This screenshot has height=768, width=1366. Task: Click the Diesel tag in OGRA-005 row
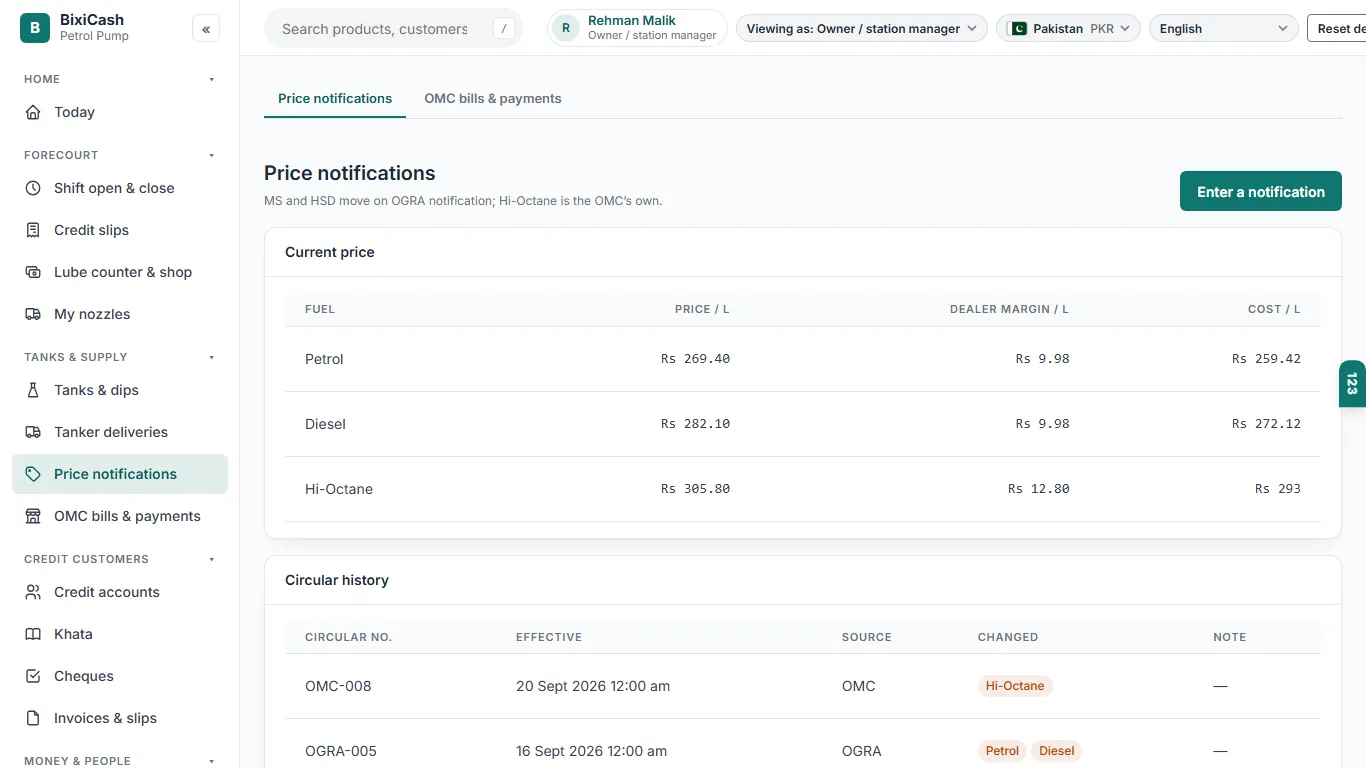click(1057, 751)
